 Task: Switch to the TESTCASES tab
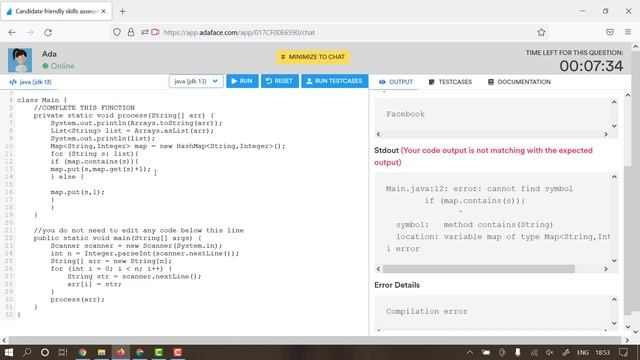(450, 82)
